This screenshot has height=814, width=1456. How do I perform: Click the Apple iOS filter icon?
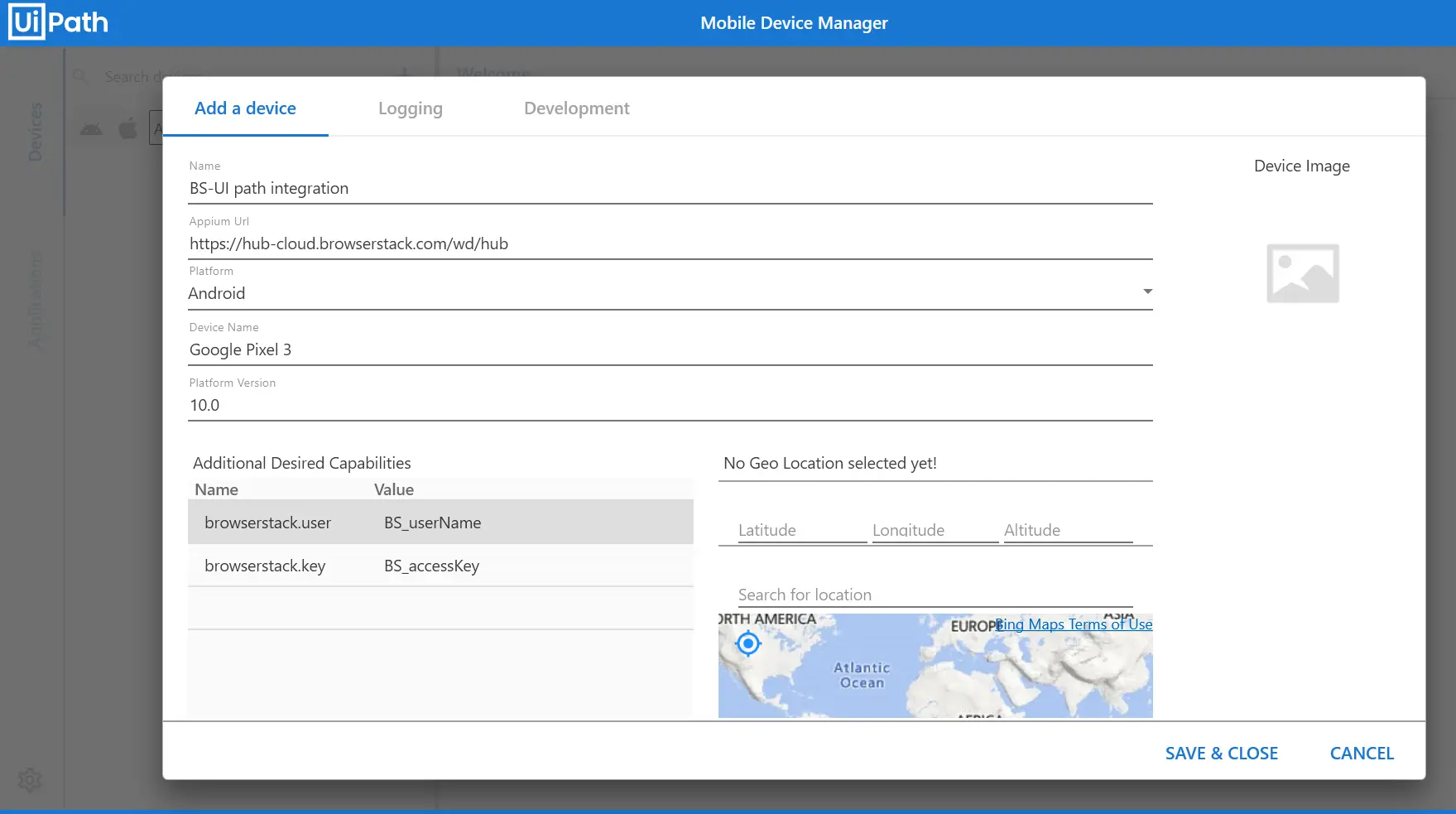coord(128,129)
